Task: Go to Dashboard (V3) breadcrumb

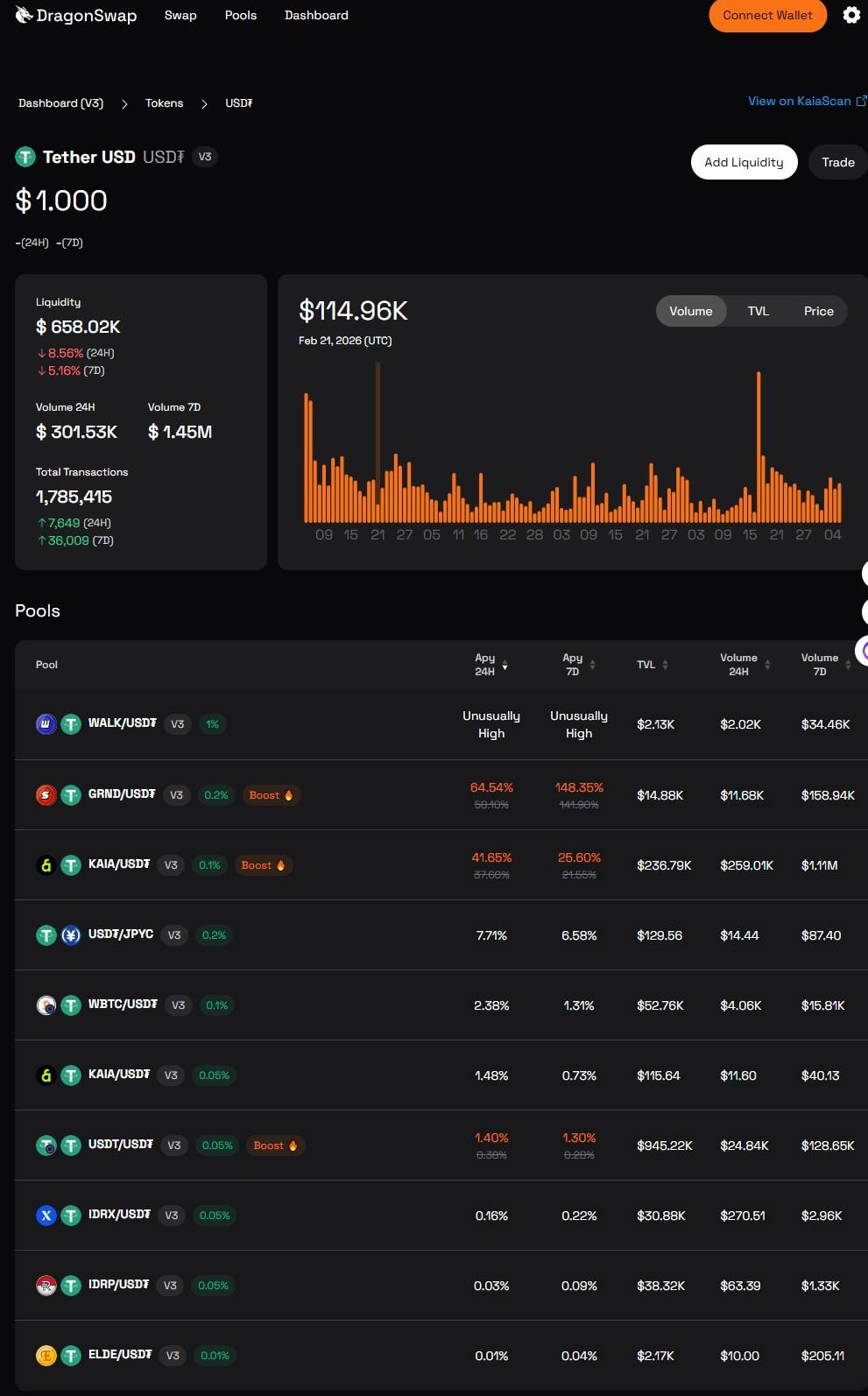Action: tap(60, 103)
